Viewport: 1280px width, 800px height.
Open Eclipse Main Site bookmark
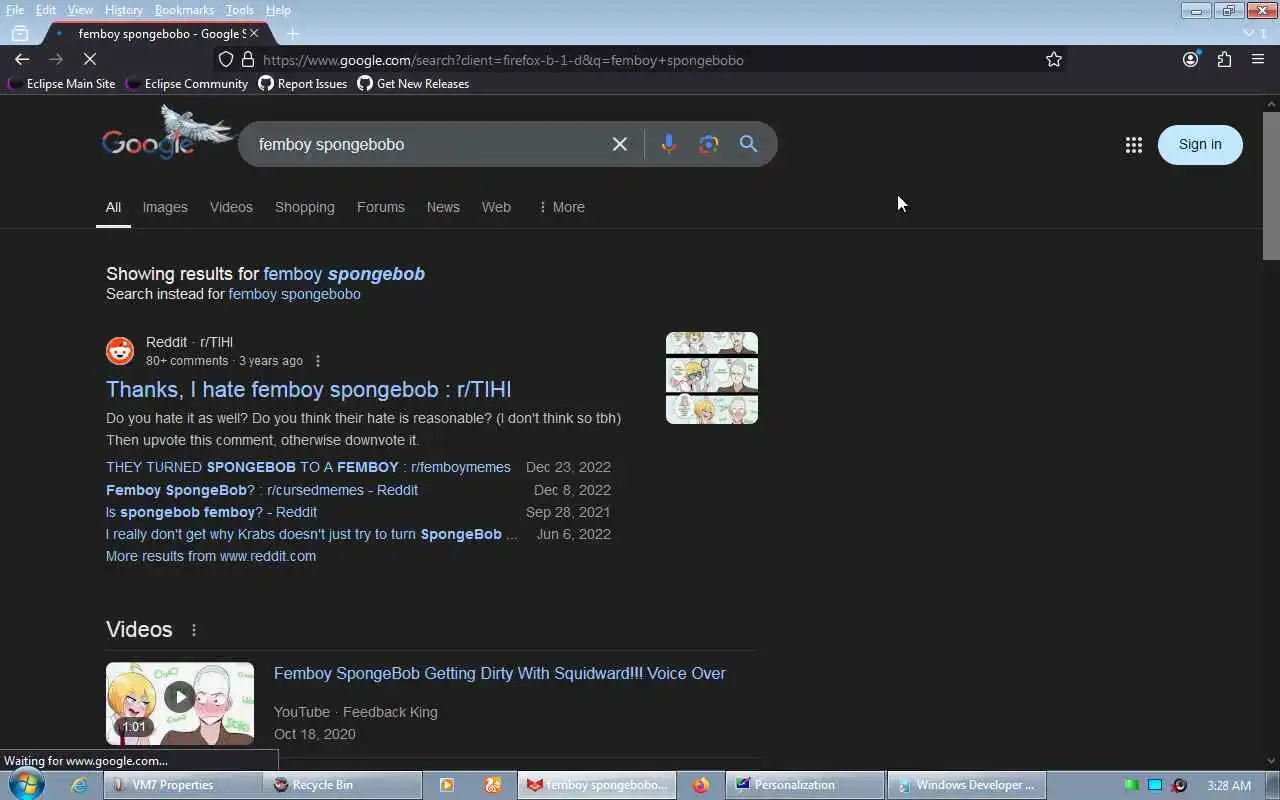[x=61, y=84]
